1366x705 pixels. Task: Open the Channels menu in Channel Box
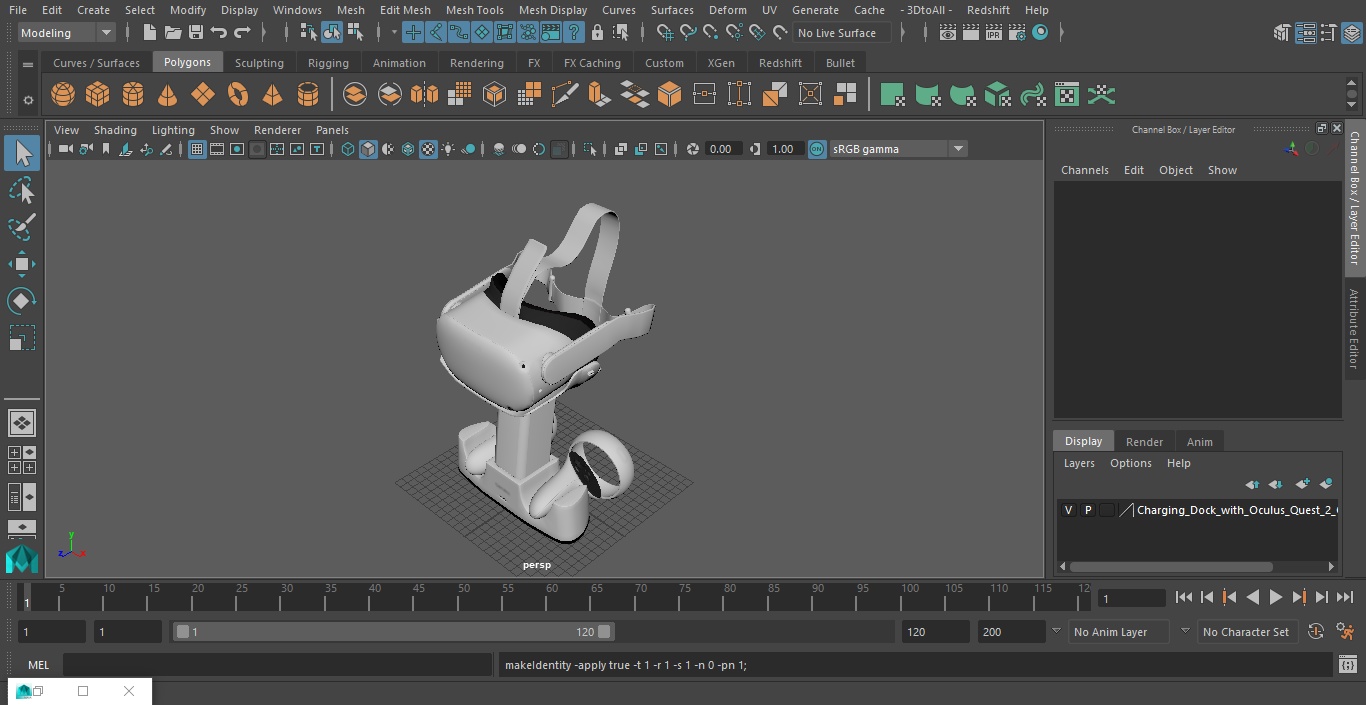point(1084,170)
